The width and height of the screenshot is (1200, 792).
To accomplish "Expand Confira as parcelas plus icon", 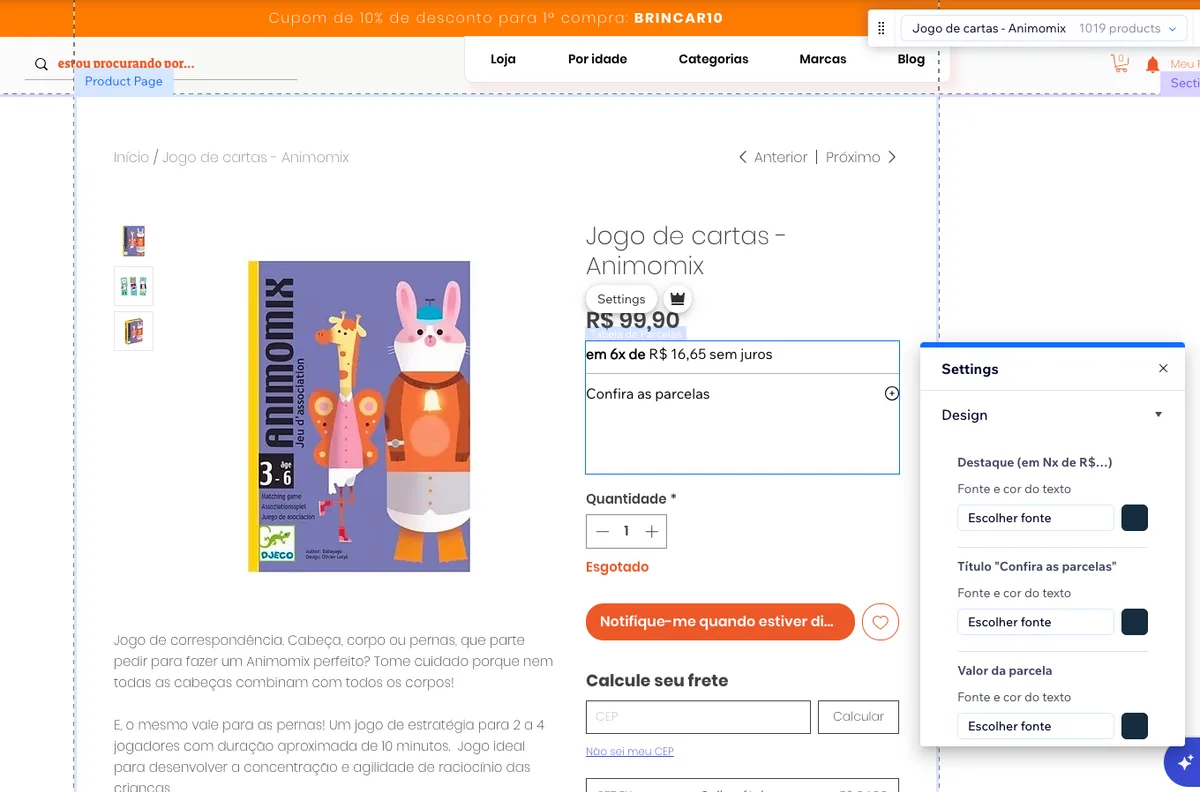I will pos(892,394).
